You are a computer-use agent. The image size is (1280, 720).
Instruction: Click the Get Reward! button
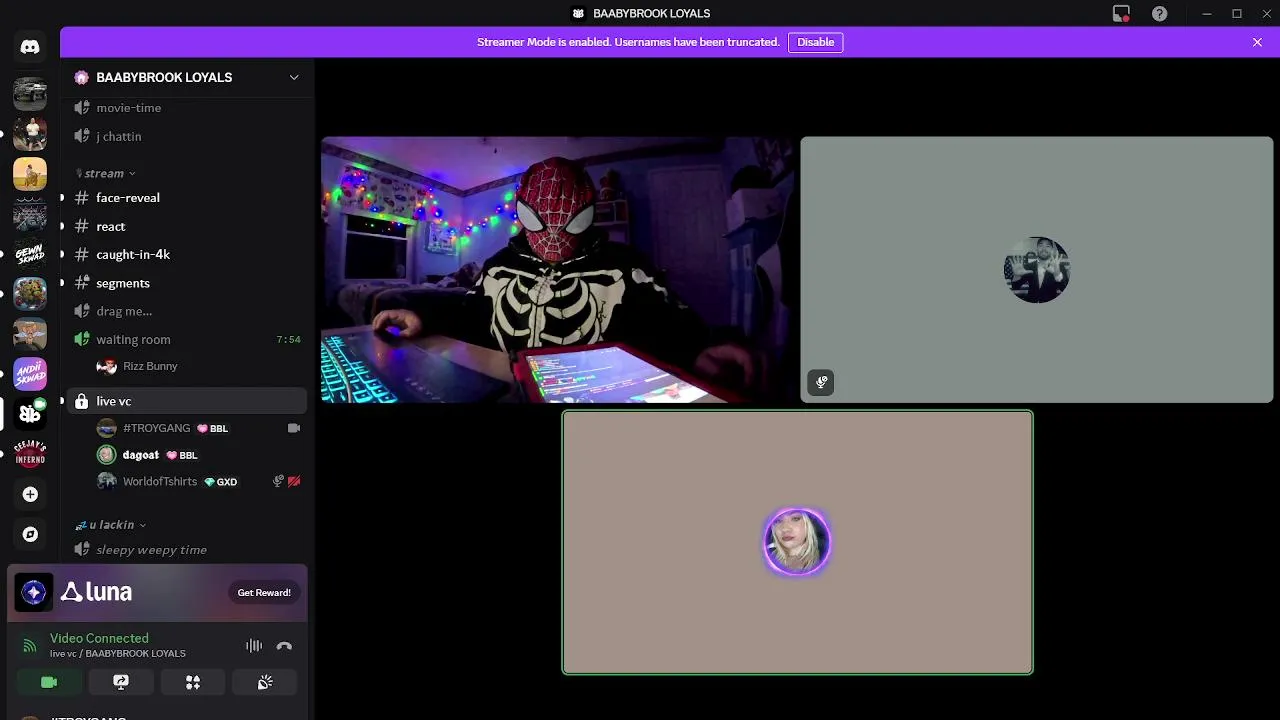264,593
